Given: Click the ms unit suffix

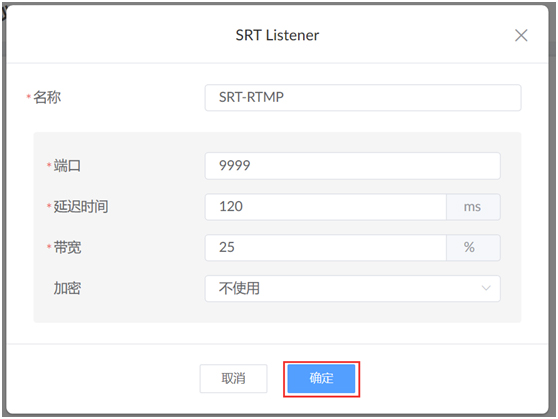Looking at the screenshot, I should (x=473, y=207).
